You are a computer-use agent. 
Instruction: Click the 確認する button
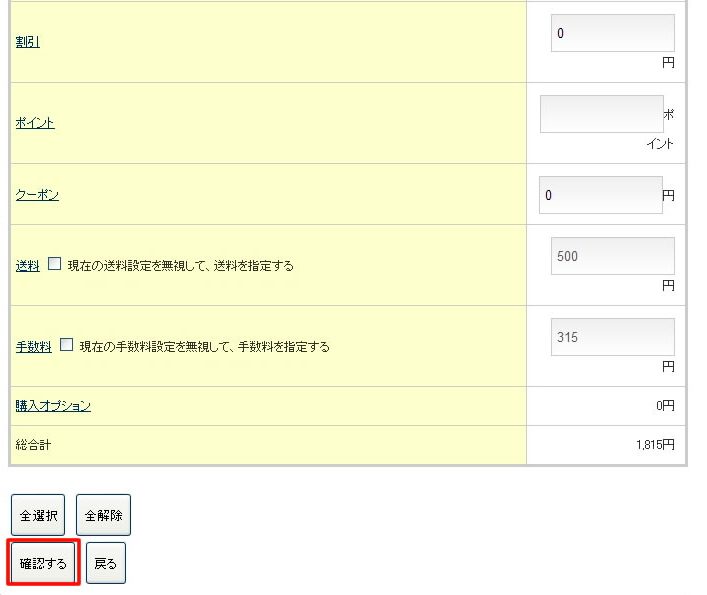coord(43,564)
